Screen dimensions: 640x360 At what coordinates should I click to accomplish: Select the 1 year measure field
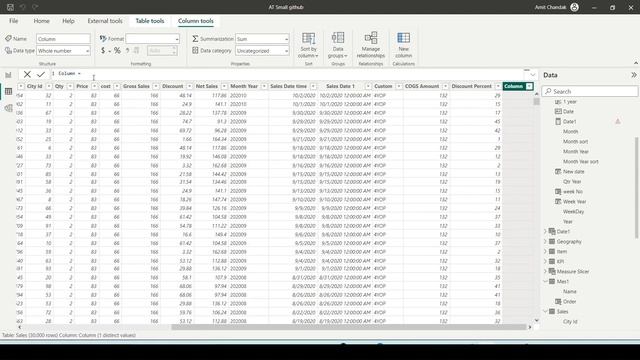[570, 101]
